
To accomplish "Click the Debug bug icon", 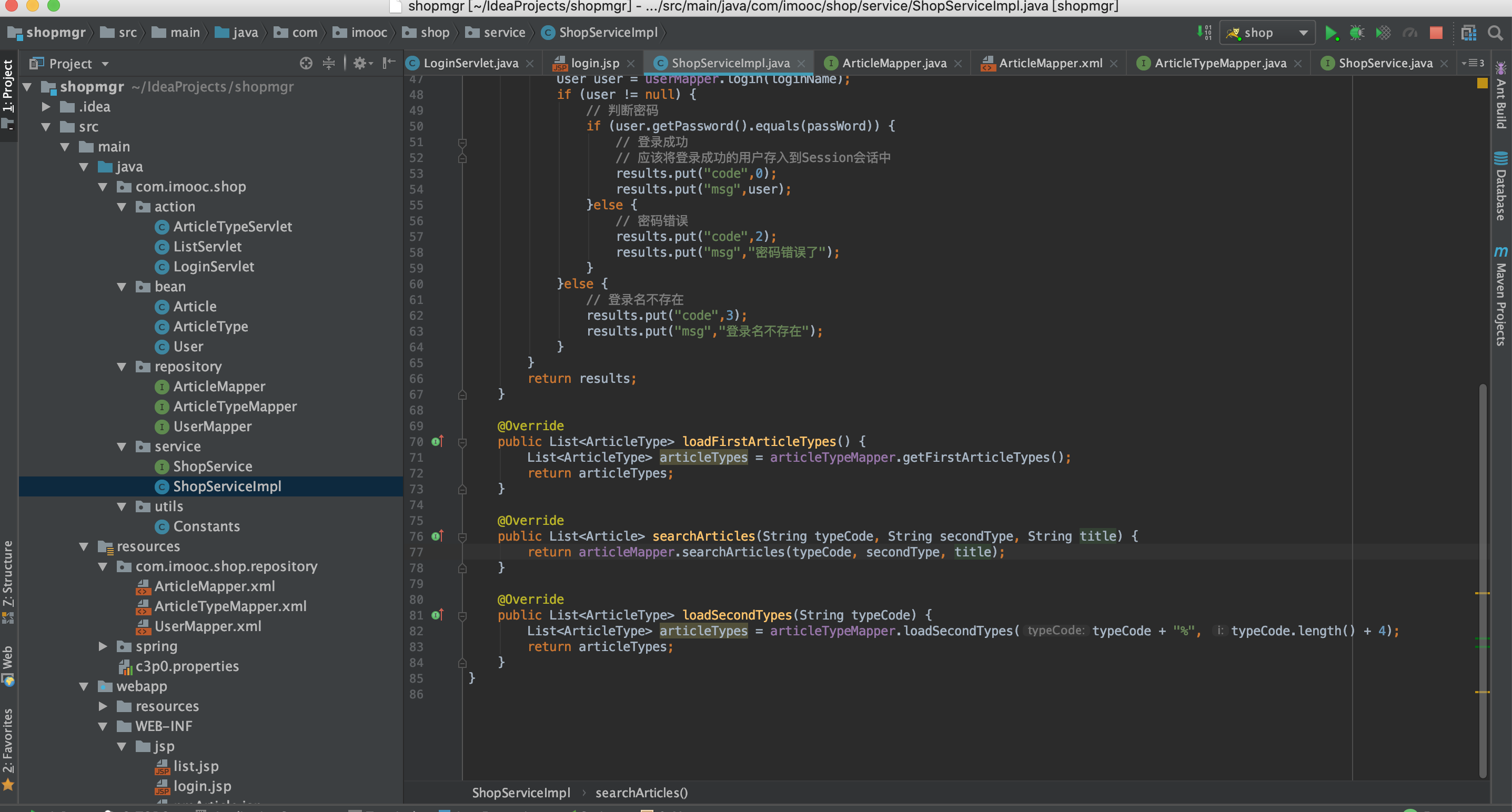I will tap(1356, 33).
